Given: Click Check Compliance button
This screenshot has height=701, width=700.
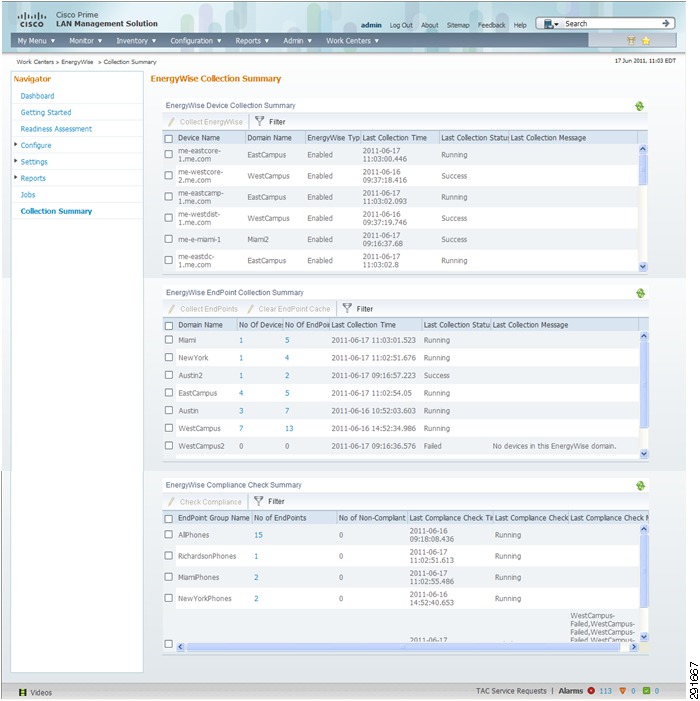Looking at the screenshot, I should tap(205, 502).
